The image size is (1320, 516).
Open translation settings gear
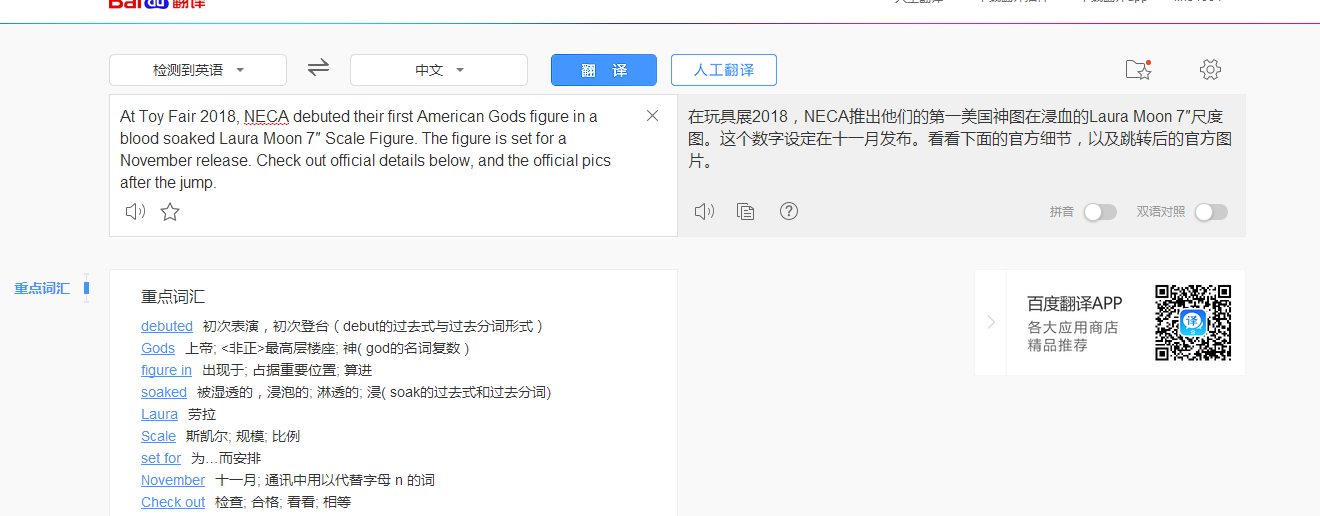pyautogui.click(x=1210, y=69)
